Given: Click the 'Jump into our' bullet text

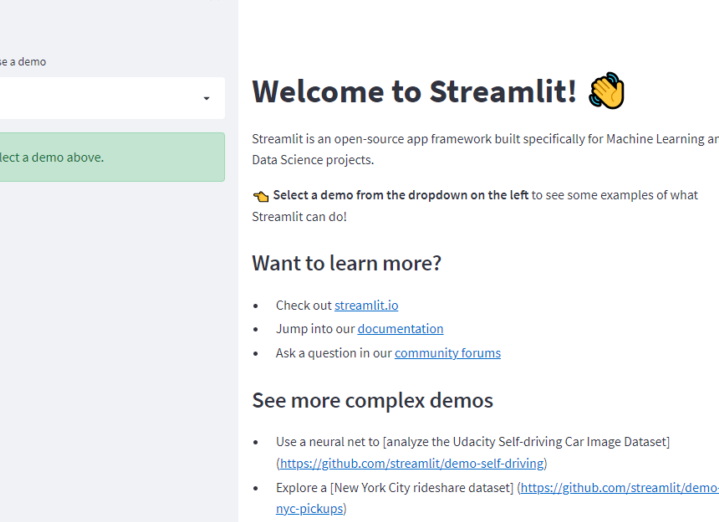Looking at the screenshot, I should coord(315,329).
